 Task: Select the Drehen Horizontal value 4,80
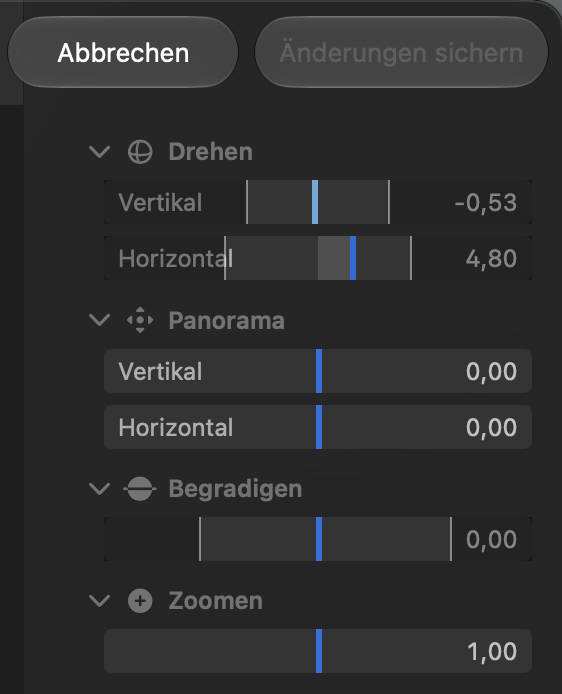pos(491,259)
